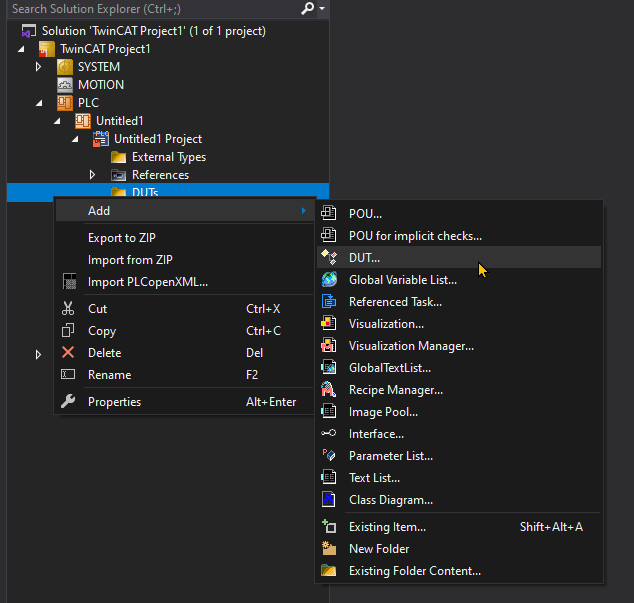
Task: Click the Visualization Manager icon
Action: point(329,345)
